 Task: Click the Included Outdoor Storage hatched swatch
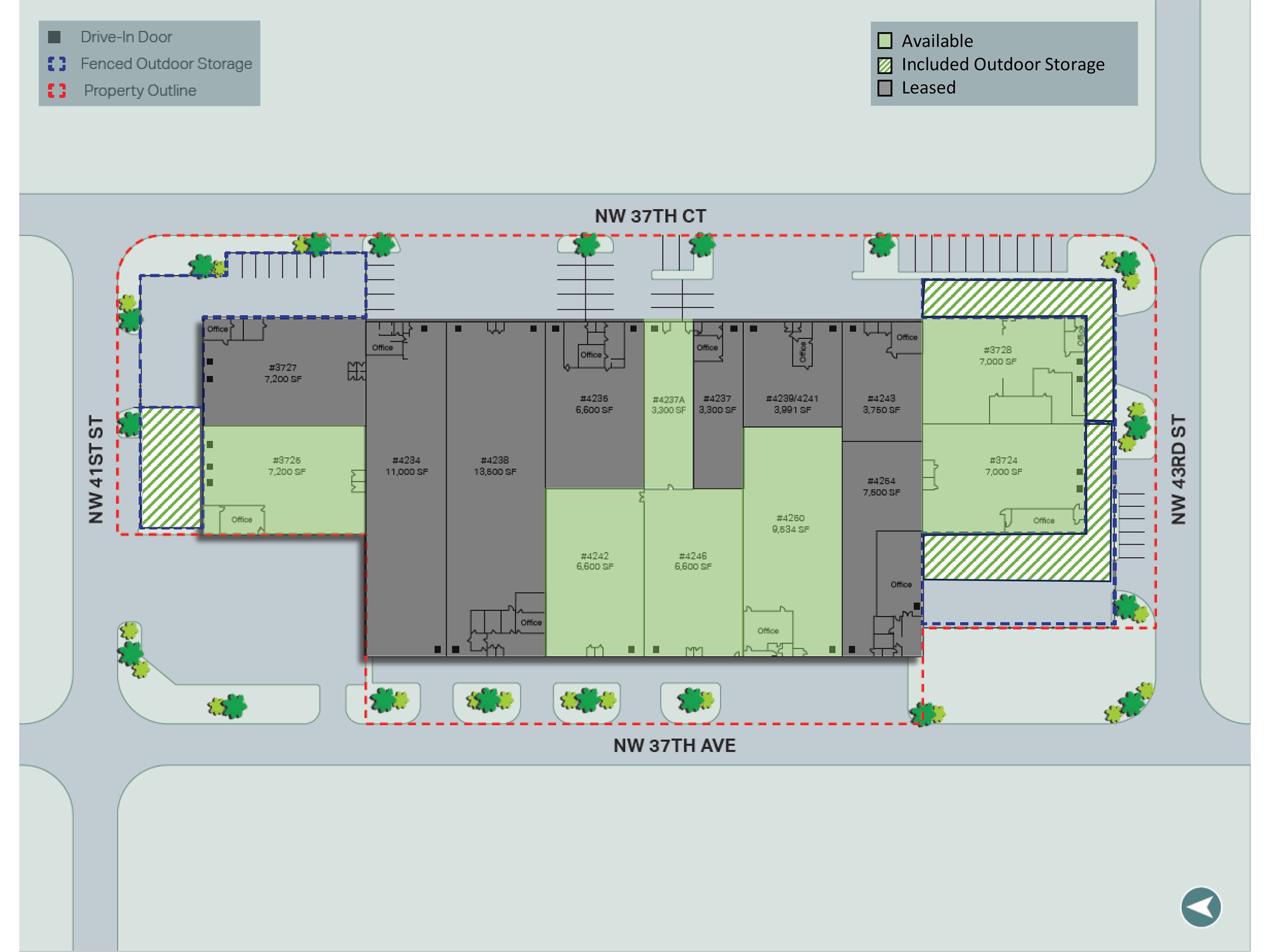click(x=885, y=65)
